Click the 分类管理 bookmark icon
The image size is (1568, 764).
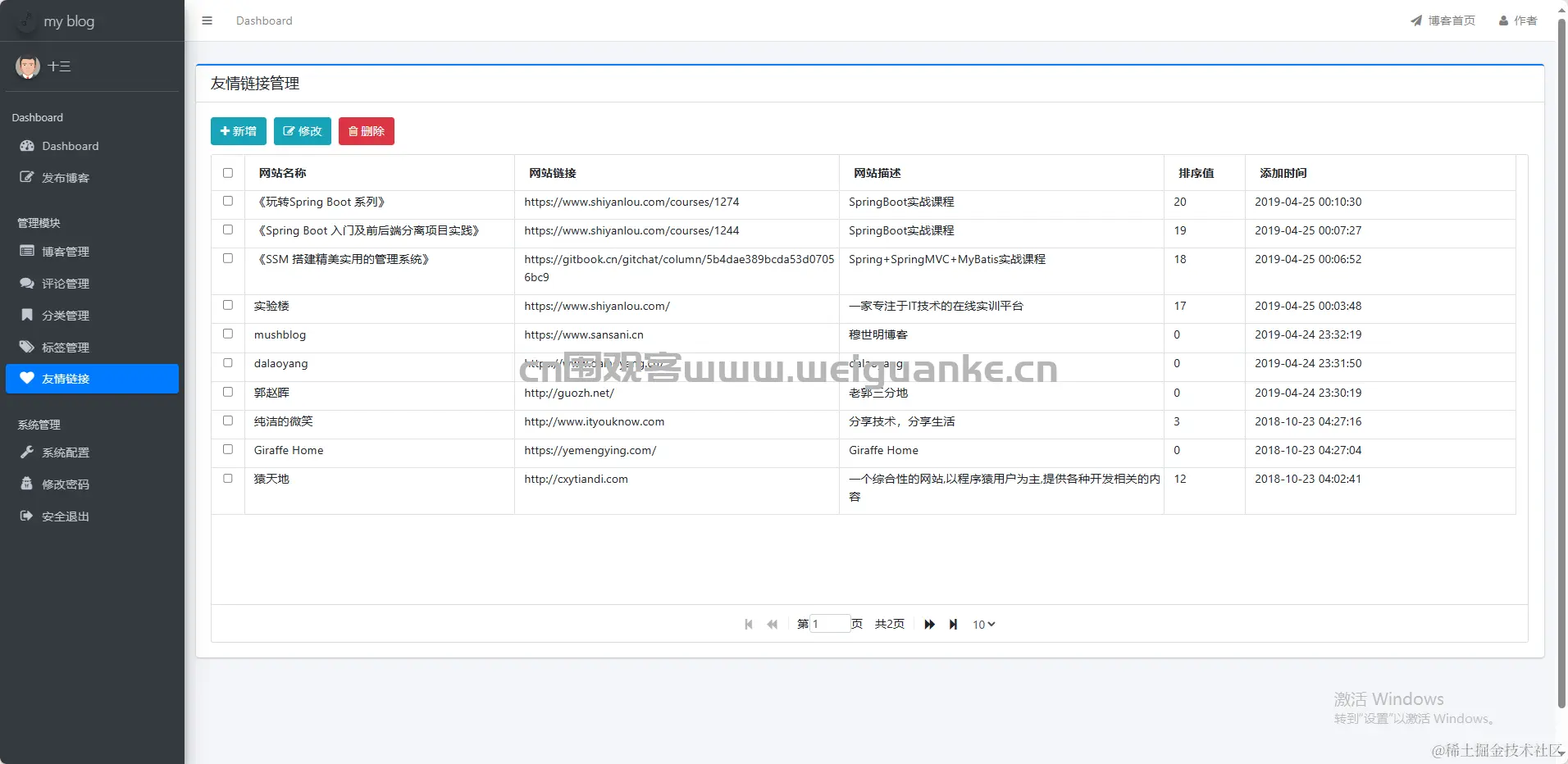[x=27, y=315]
